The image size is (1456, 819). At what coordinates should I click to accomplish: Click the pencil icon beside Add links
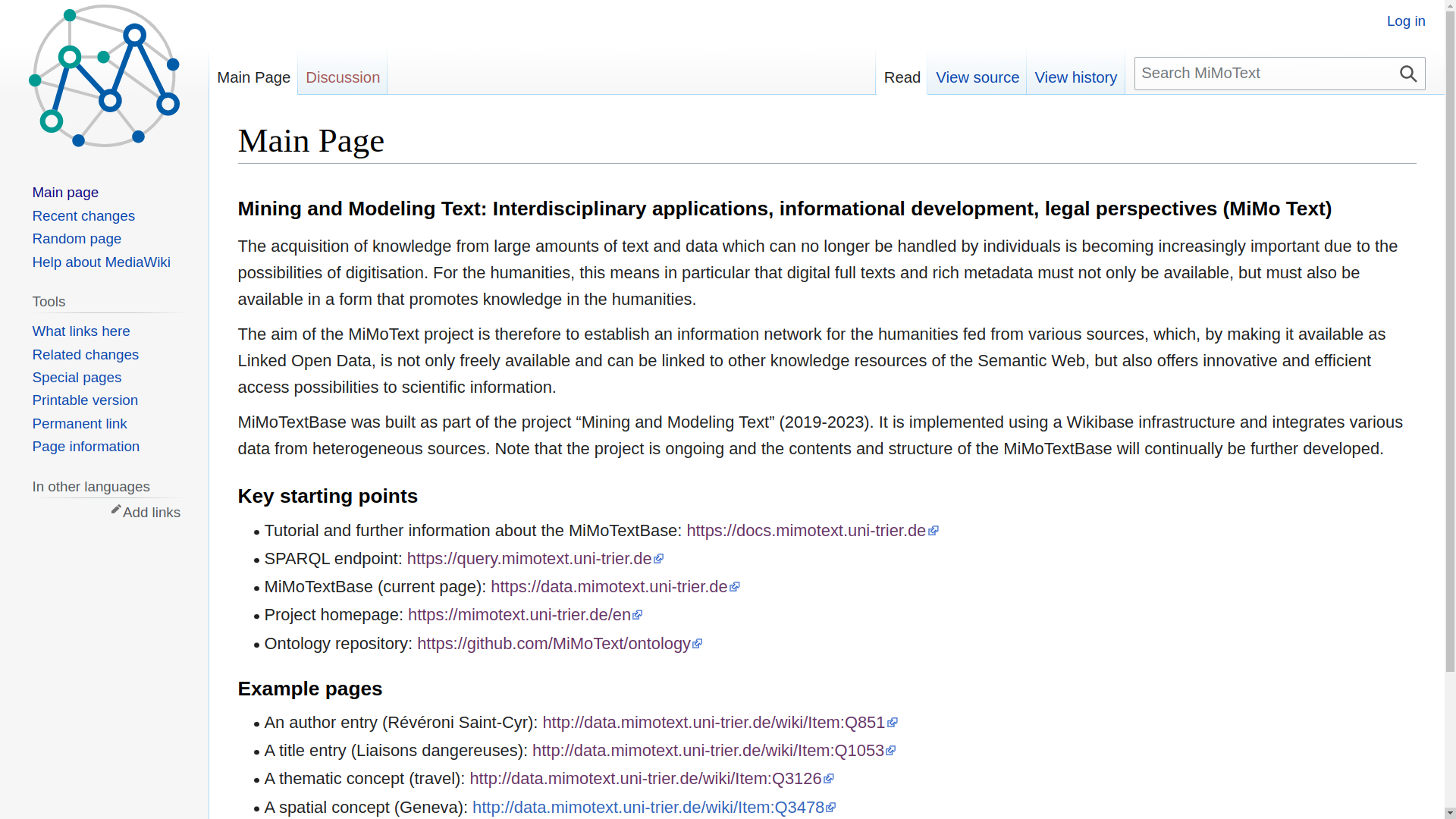click(116, 510)
